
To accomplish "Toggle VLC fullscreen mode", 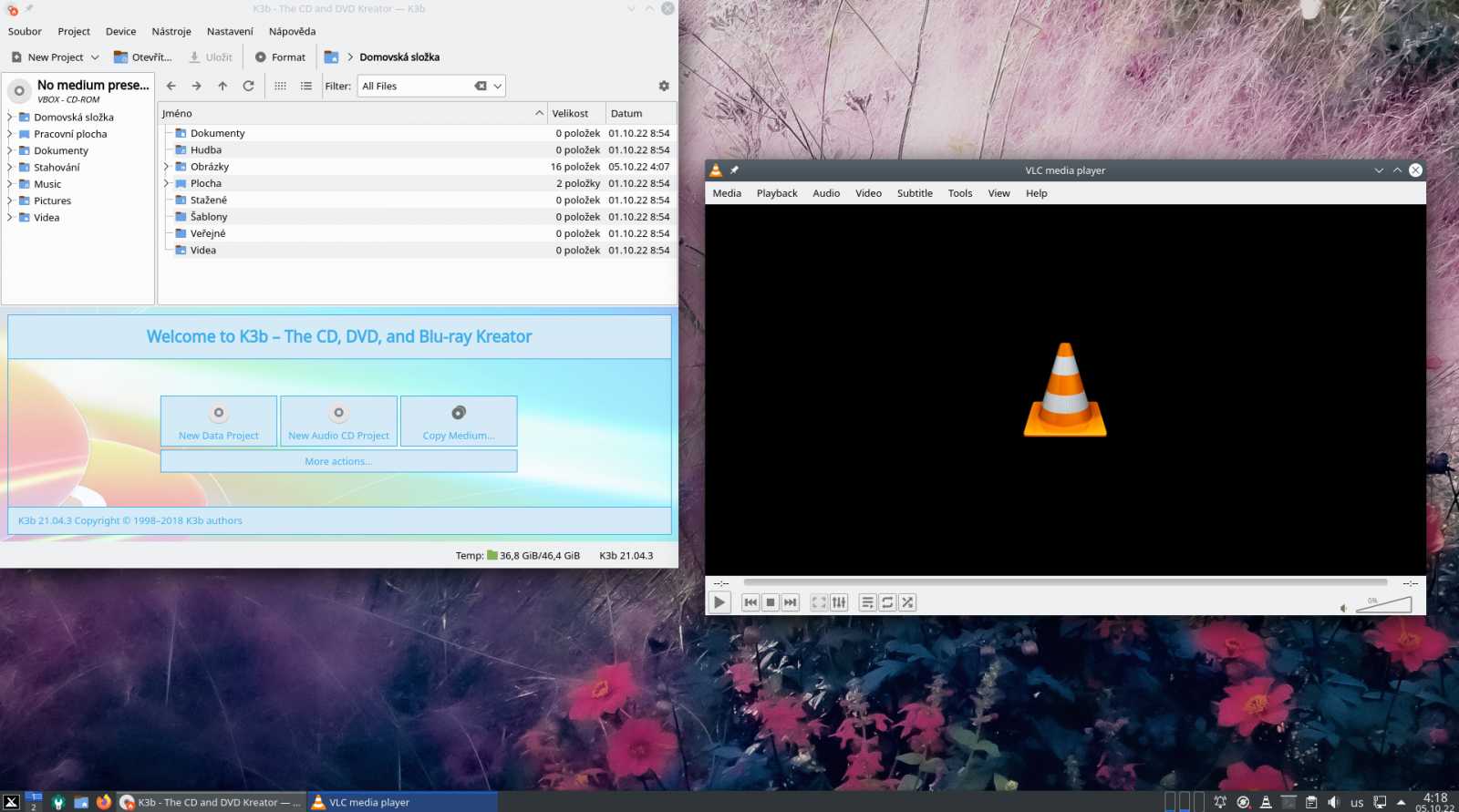I will 819,602.
